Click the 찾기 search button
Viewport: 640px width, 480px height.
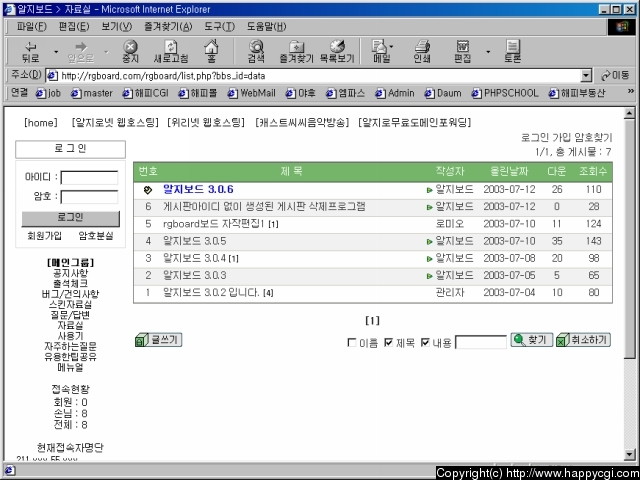point(532,340)
